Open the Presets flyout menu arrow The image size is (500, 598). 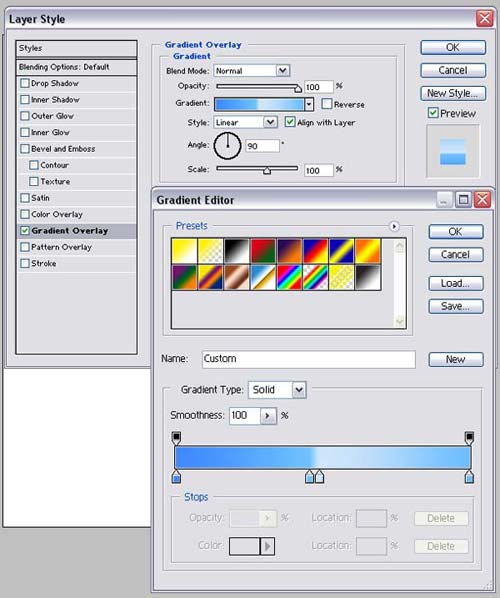tap(394, 227)
